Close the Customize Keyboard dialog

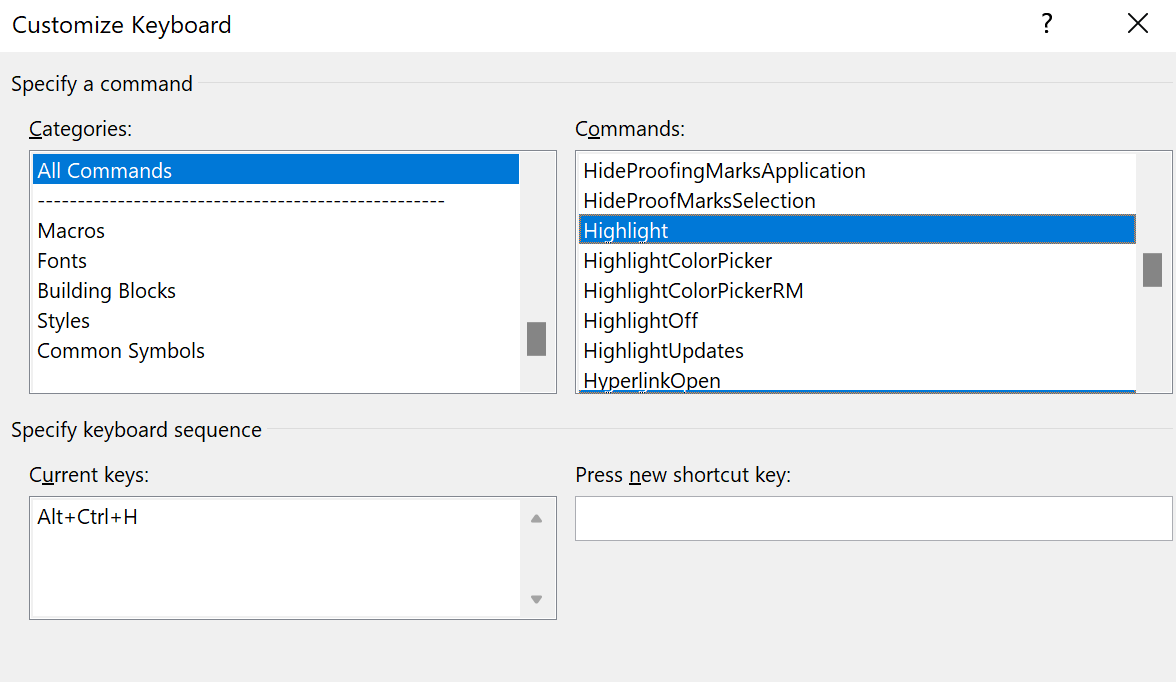click(1137, 24)
